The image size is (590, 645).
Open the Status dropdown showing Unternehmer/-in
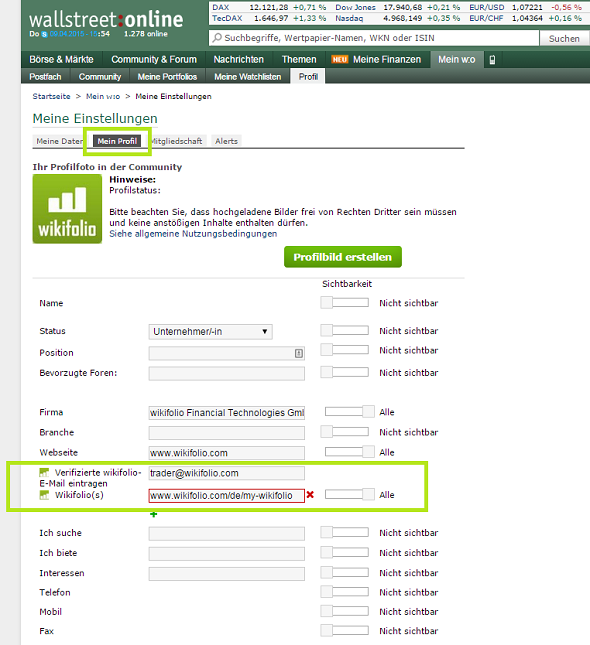(x=210, y=332)
